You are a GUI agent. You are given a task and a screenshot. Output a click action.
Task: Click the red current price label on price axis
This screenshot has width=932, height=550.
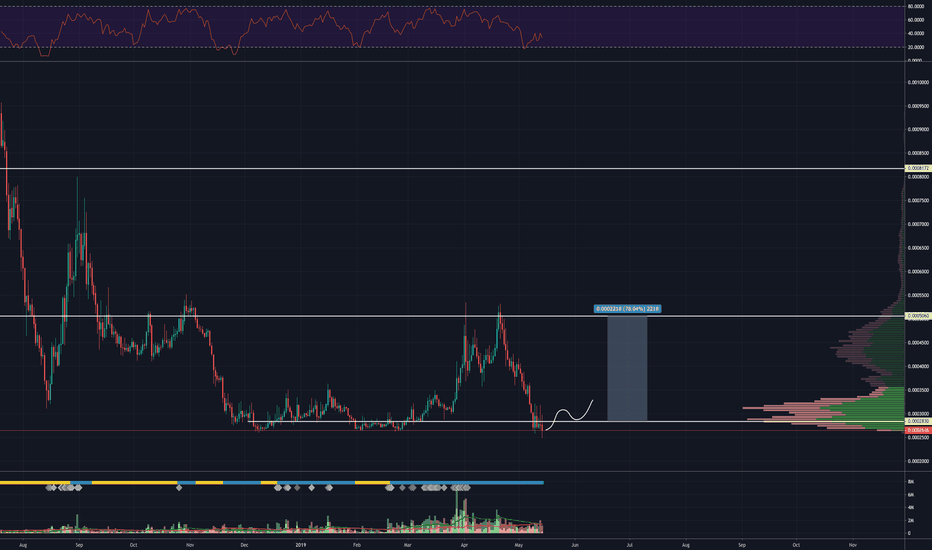point(918,430)
